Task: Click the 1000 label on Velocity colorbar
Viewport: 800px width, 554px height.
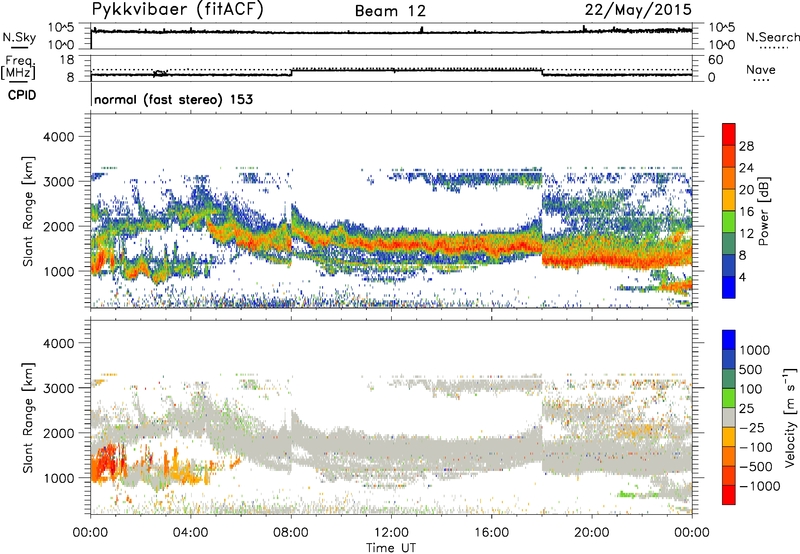Action: [x=755, y=350]
